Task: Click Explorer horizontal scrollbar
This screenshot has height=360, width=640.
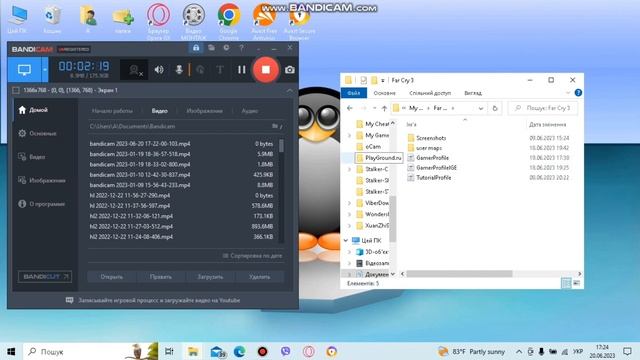Action: pyautogui.click(x=459, y=274)
